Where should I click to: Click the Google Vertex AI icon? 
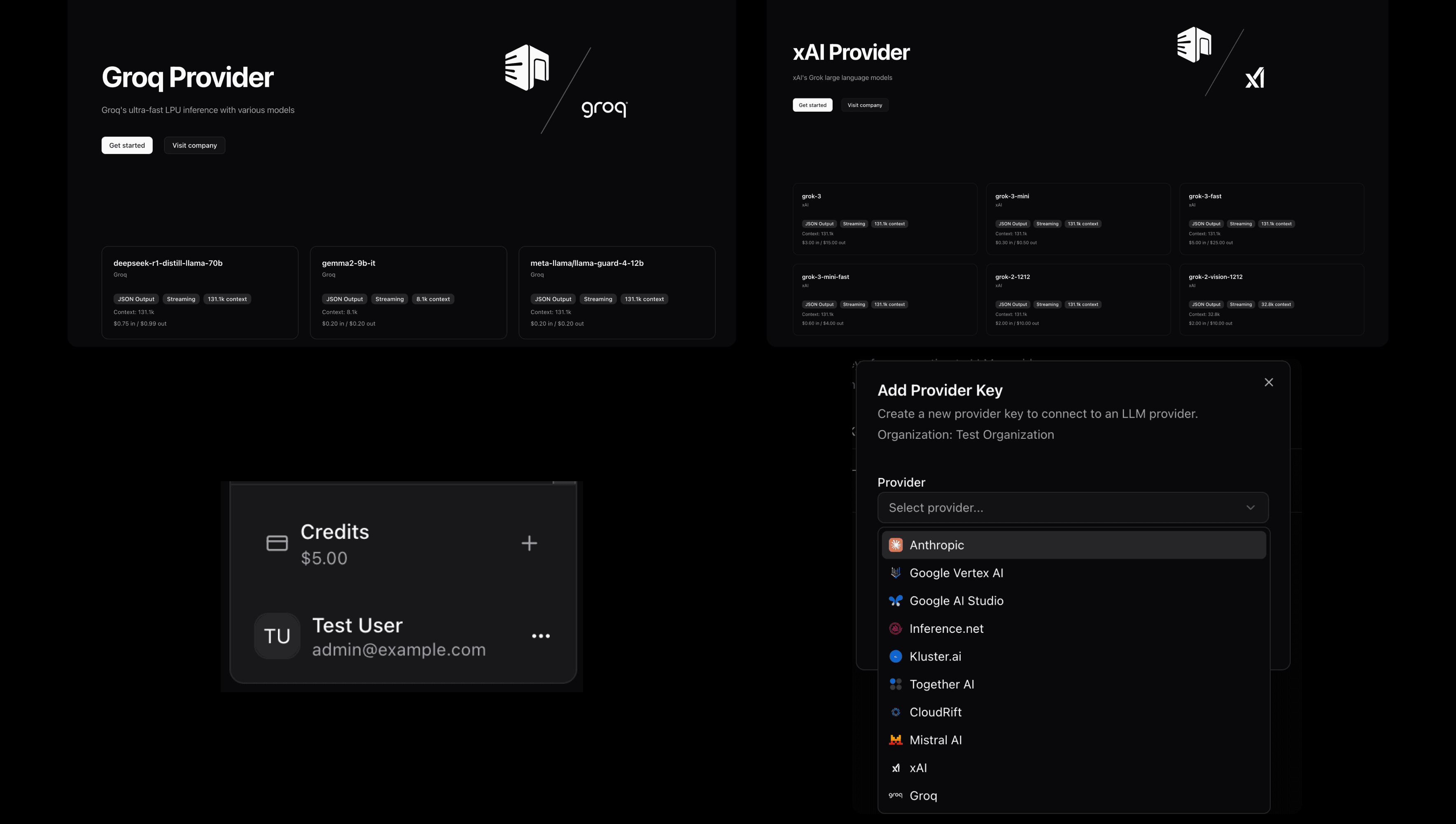(x=896, y=572)
